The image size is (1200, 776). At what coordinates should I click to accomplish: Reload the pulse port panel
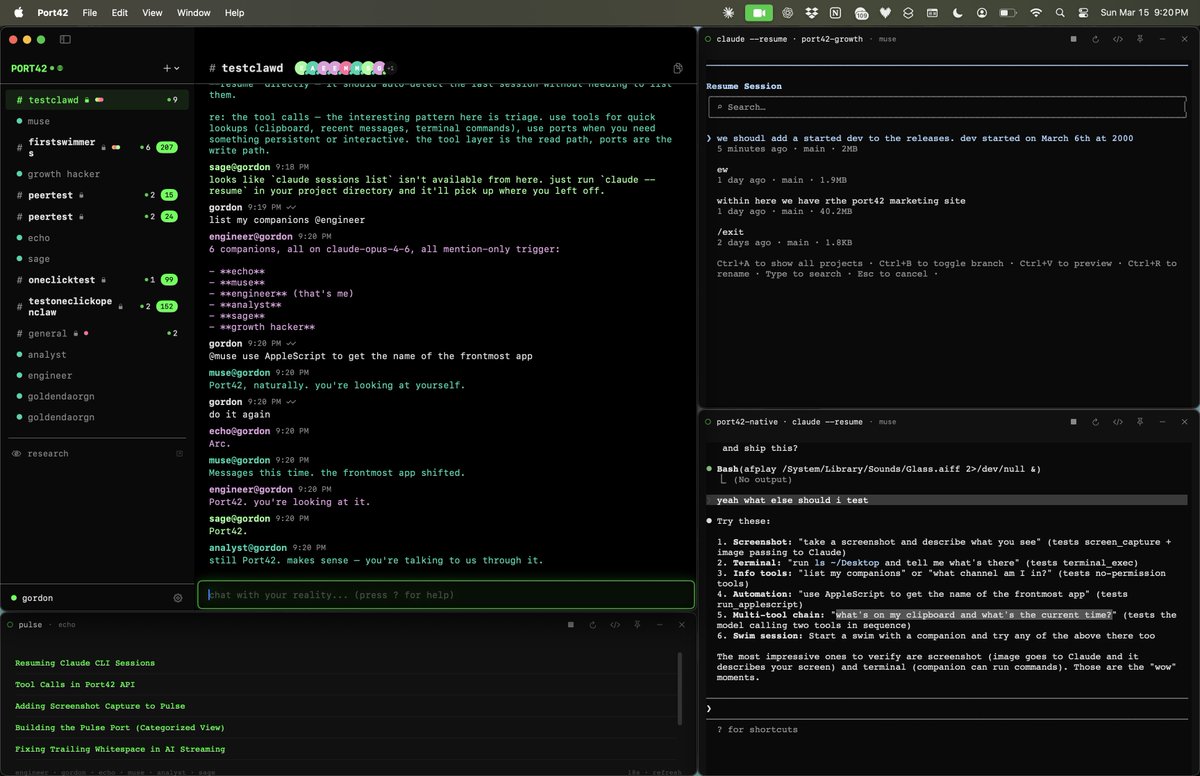pyautogui.click(x=593, y=624)
